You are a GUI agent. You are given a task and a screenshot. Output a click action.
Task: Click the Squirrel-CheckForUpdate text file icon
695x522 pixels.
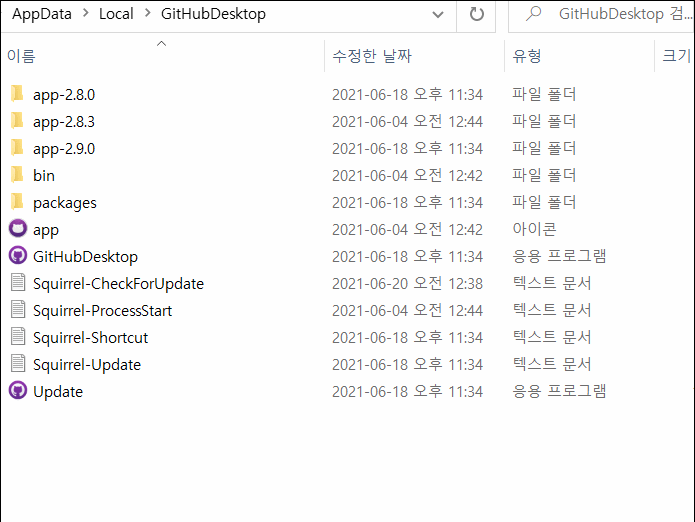point(18,283)
